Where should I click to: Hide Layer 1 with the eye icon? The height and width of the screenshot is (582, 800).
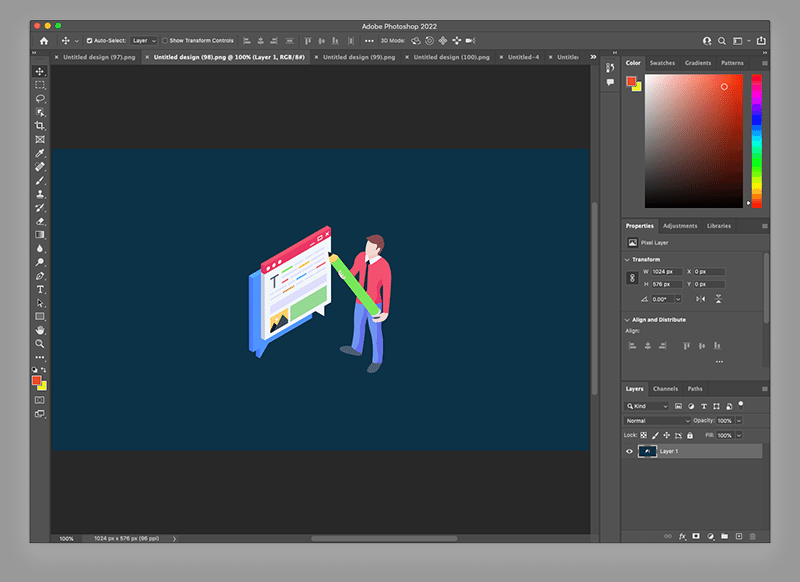[629, 451]
